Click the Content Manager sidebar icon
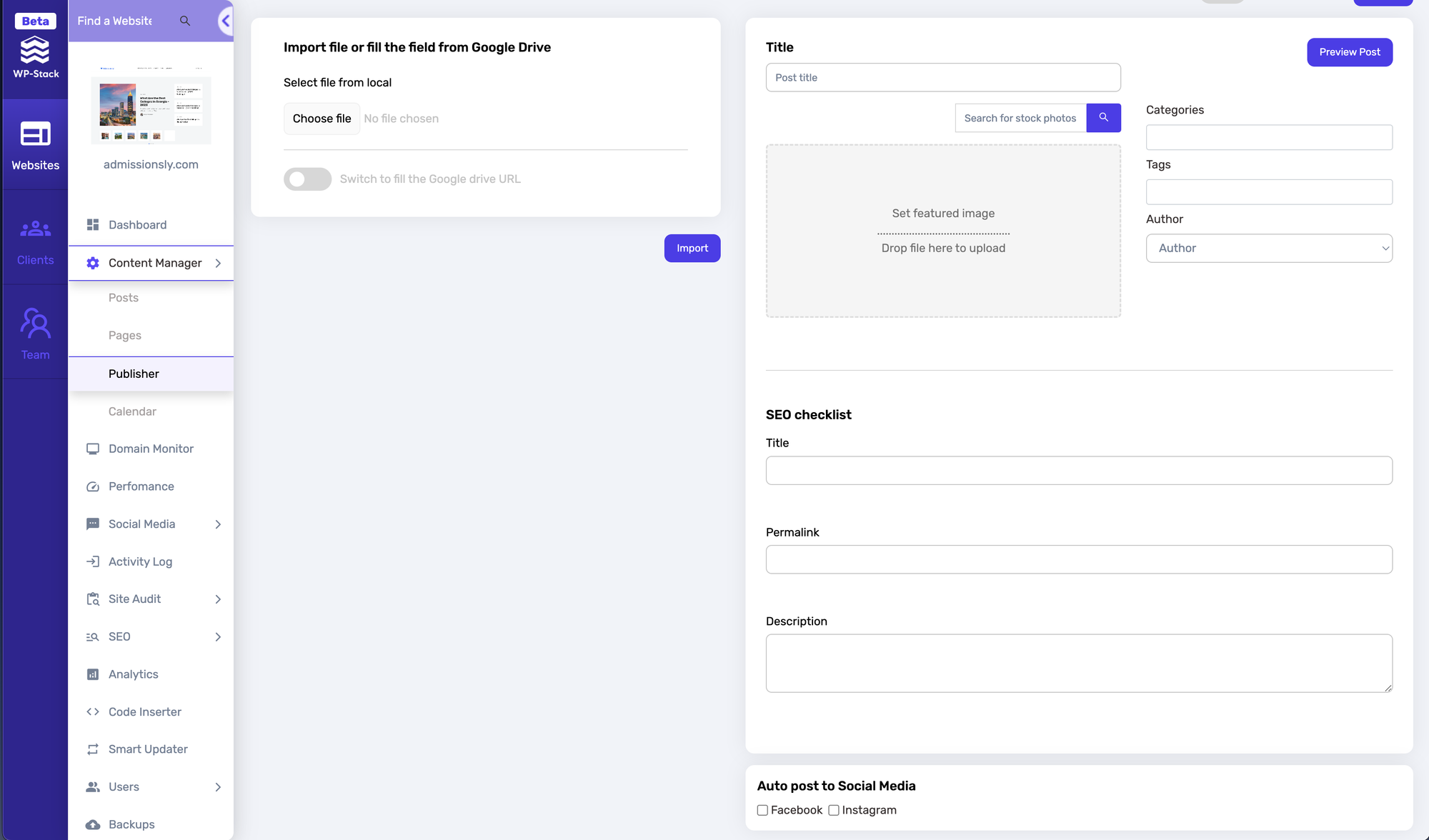 (92, 262)
